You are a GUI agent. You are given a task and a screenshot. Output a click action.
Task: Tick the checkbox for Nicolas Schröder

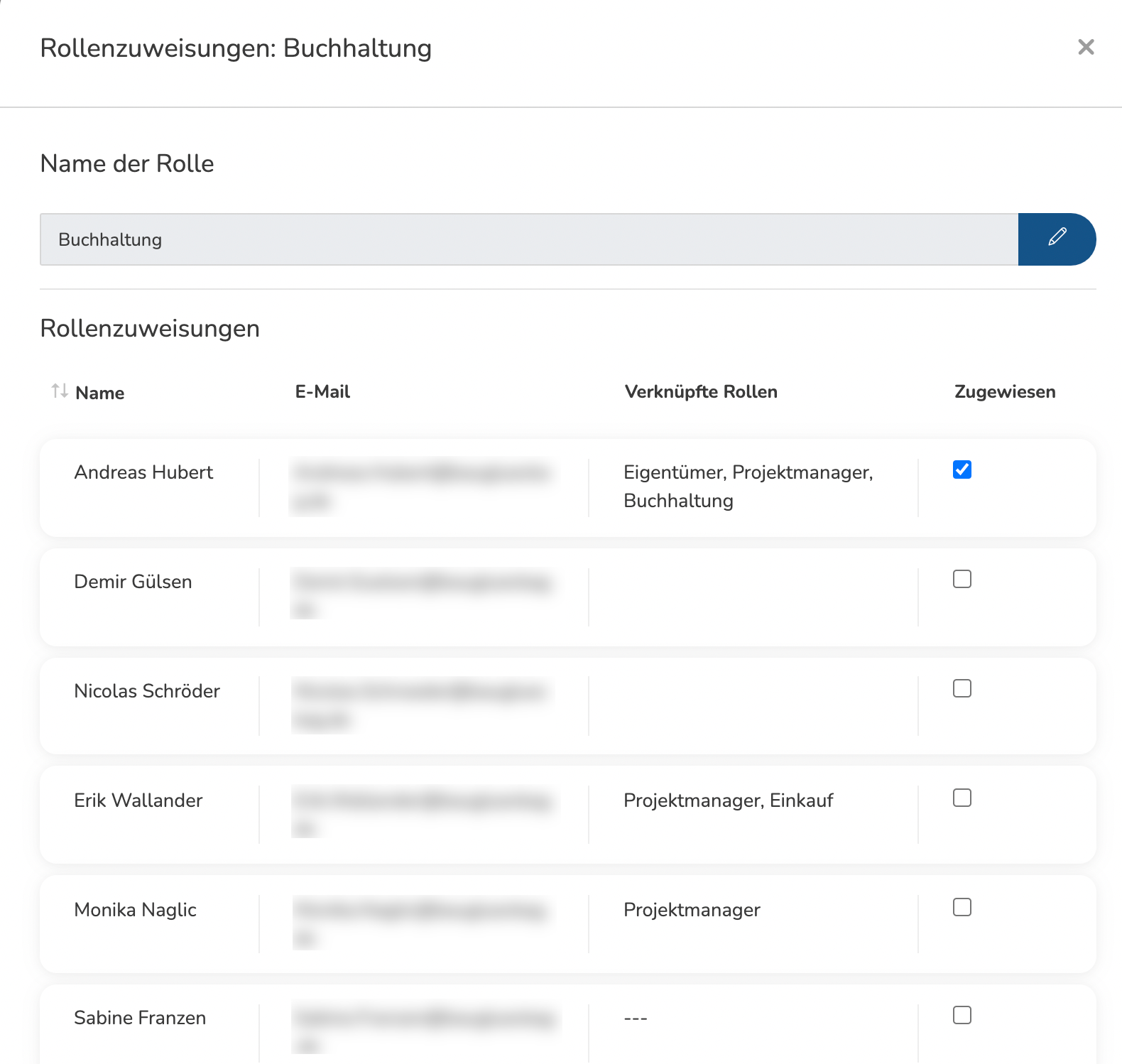click(x=962, y=688)
